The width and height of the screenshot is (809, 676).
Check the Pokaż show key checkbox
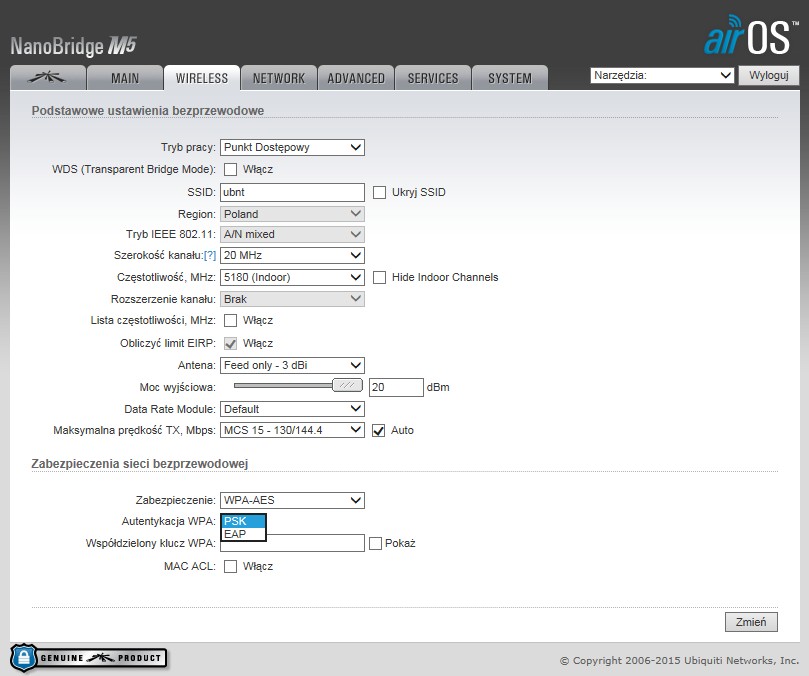pyautogui.click(x=376, y=543)
